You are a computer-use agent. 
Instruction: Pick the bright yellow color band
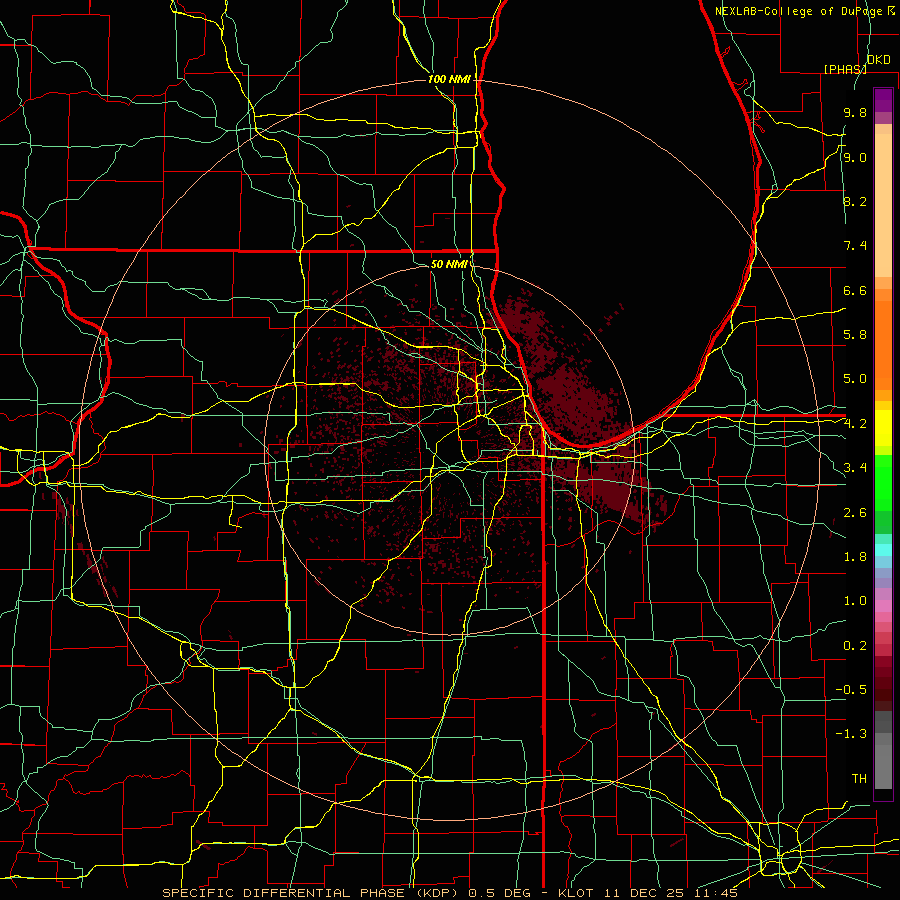click(x=883, y=428)
